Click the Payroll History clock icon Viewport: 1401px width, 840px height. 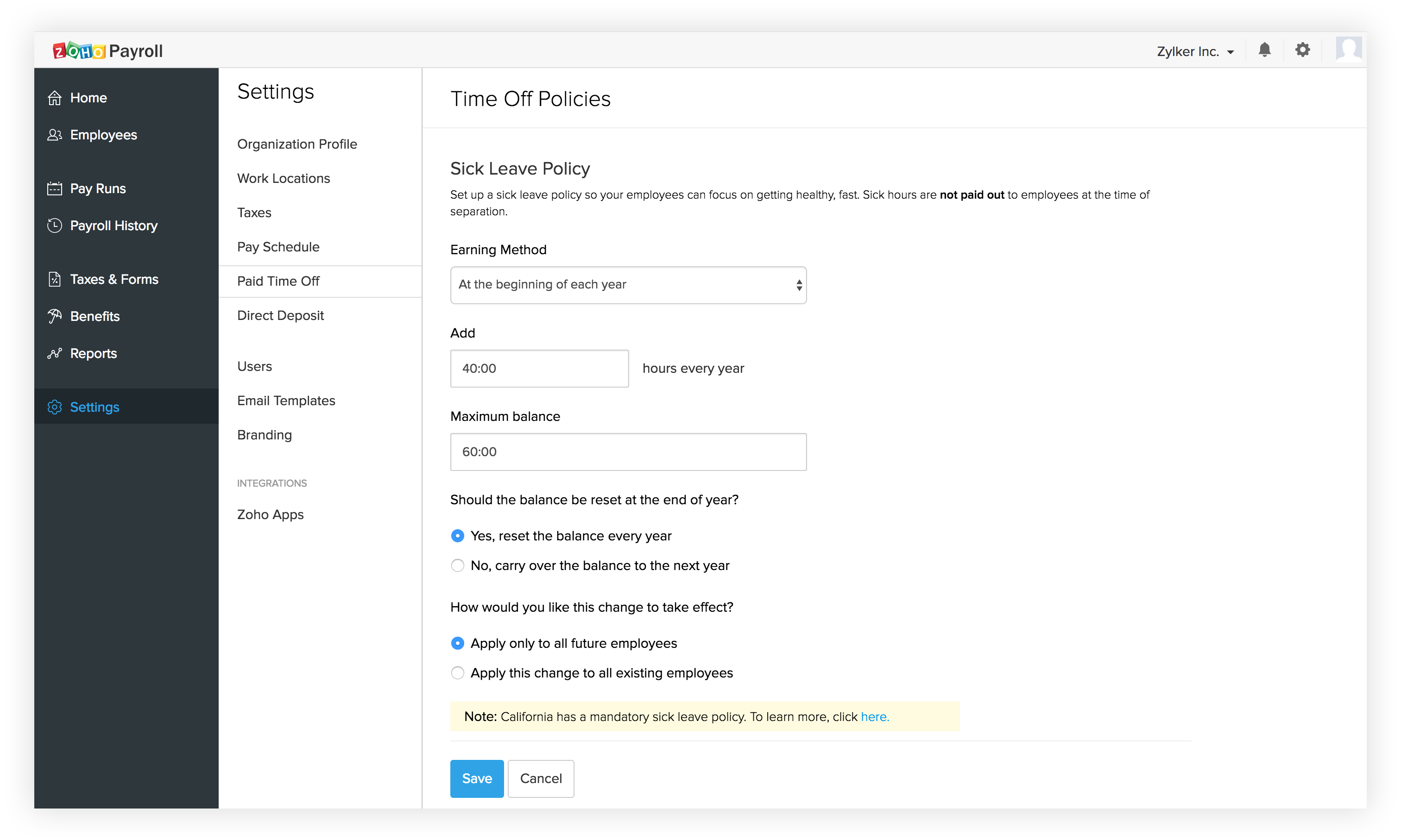point(54,226)
